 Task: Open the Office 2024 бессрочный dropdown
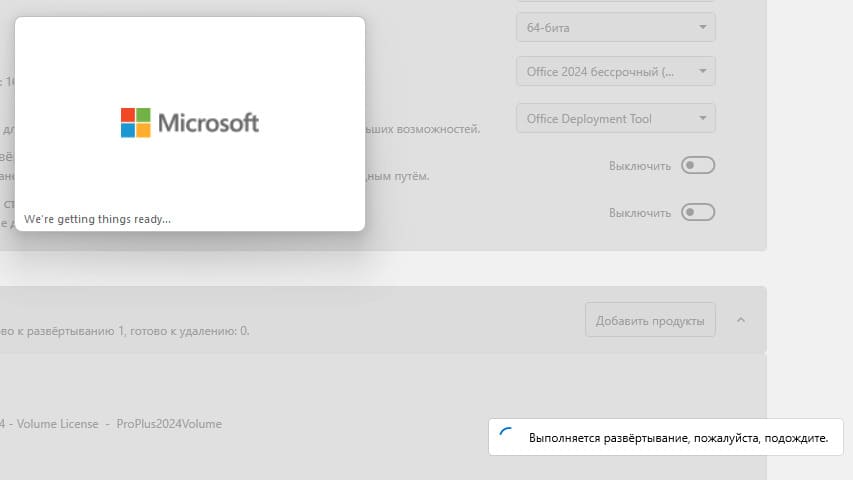click(615, 72)
